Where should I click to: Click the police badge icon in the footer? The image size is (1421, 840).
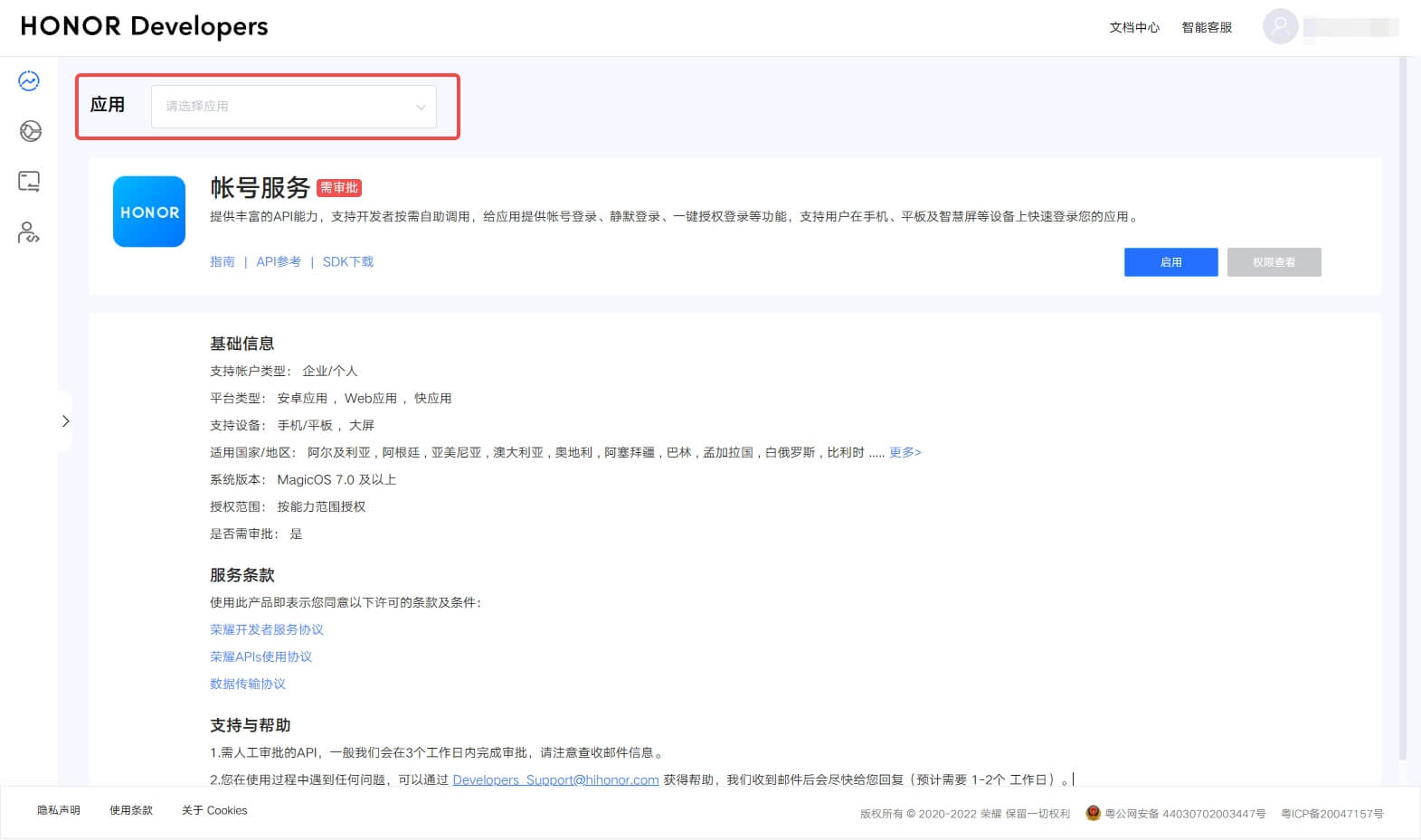point(1093,813)
